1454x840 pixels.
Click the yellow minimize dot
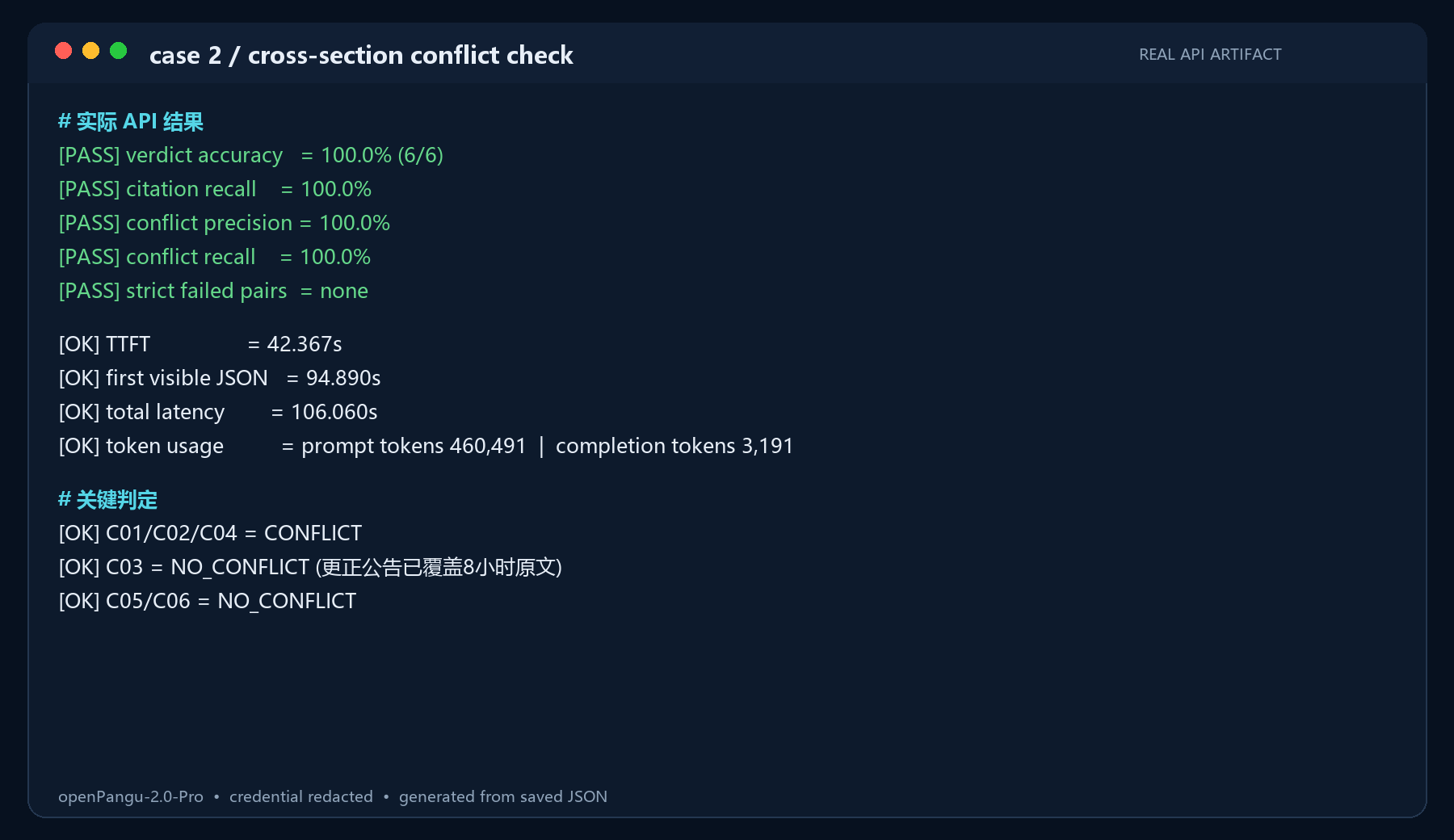pyautogui.click(x=90, y=51)
